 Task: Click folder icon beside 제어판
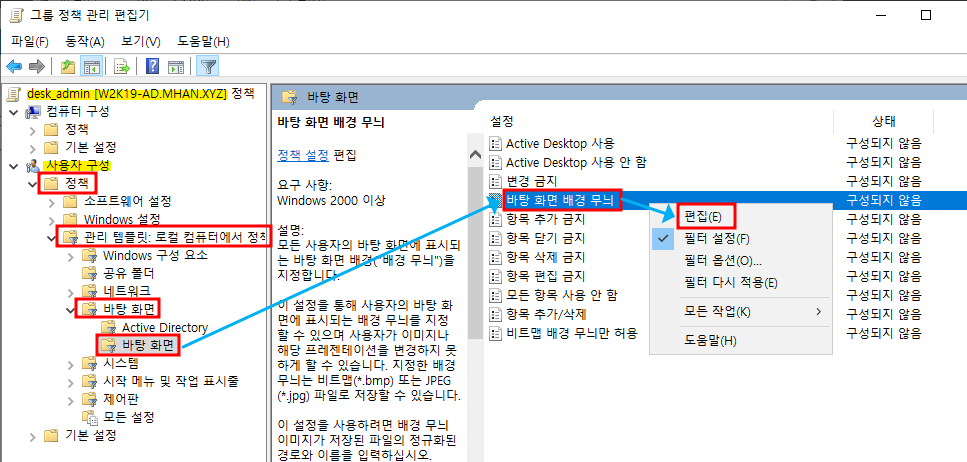click(x=91, y=399)
